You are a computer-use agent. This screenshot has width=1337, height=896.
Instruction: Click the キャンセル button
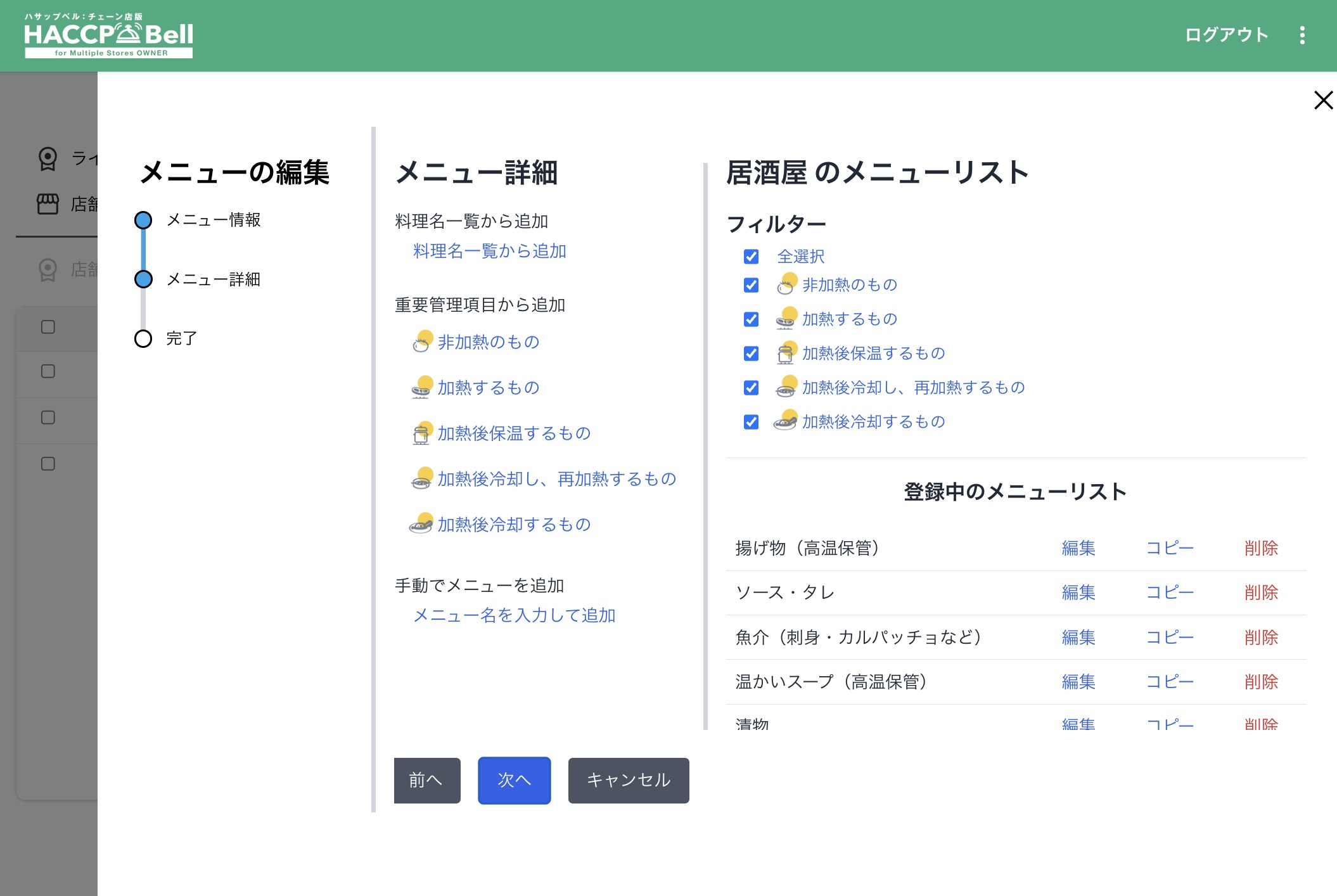(628, 780)
